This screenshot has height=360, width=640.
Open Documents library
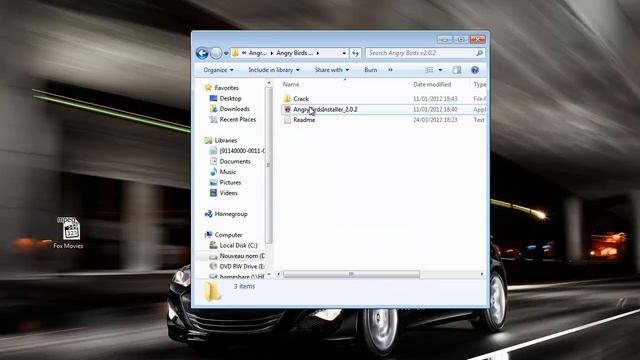pos(235,162)
